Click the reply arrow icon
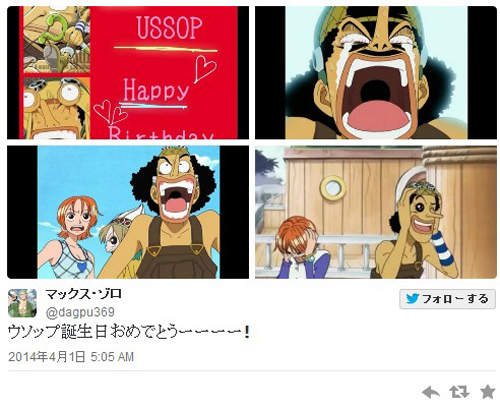500x408 pixels. 430,392
